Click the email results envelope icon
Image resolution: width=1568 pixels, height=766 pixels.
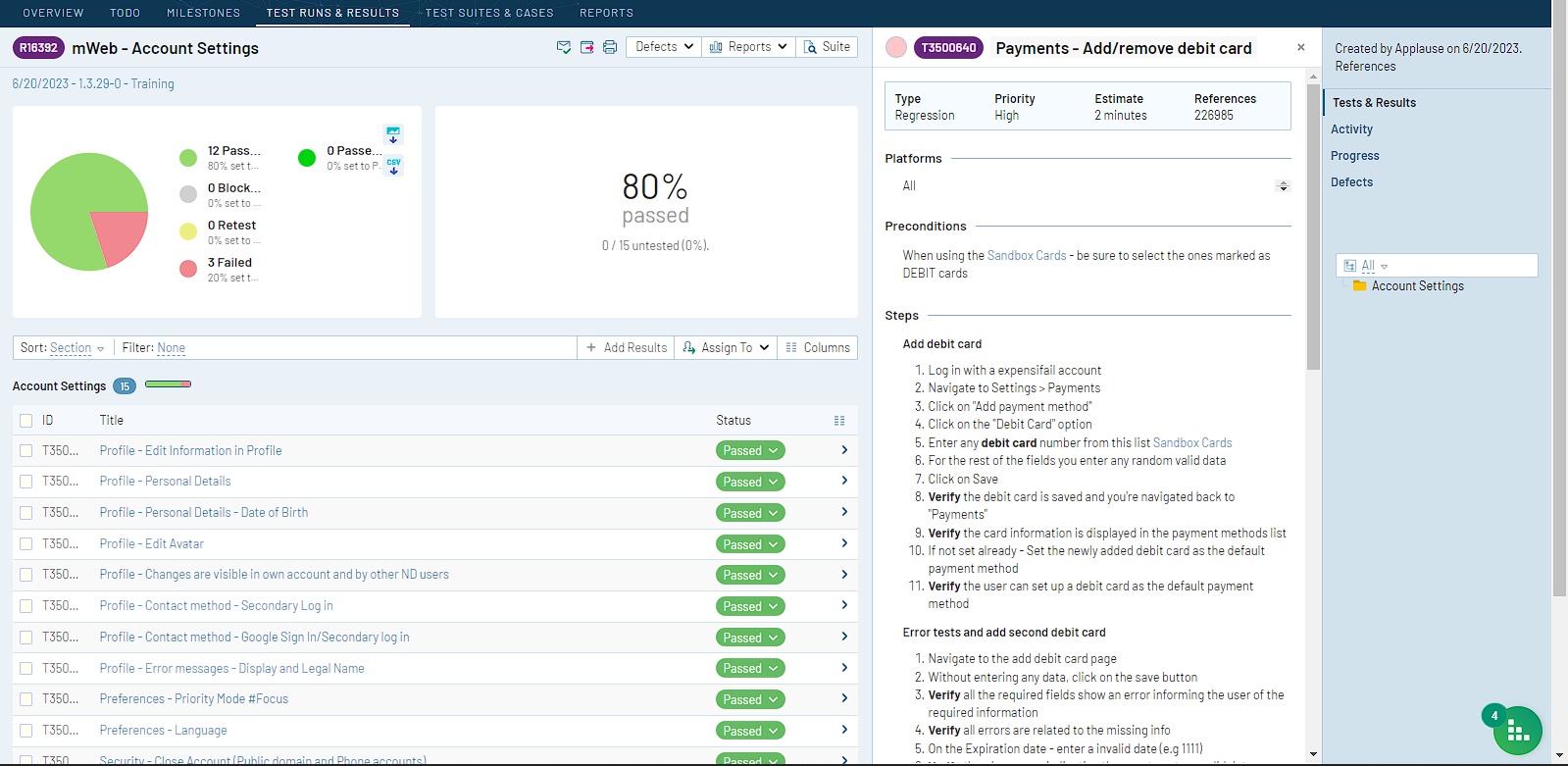564,47
